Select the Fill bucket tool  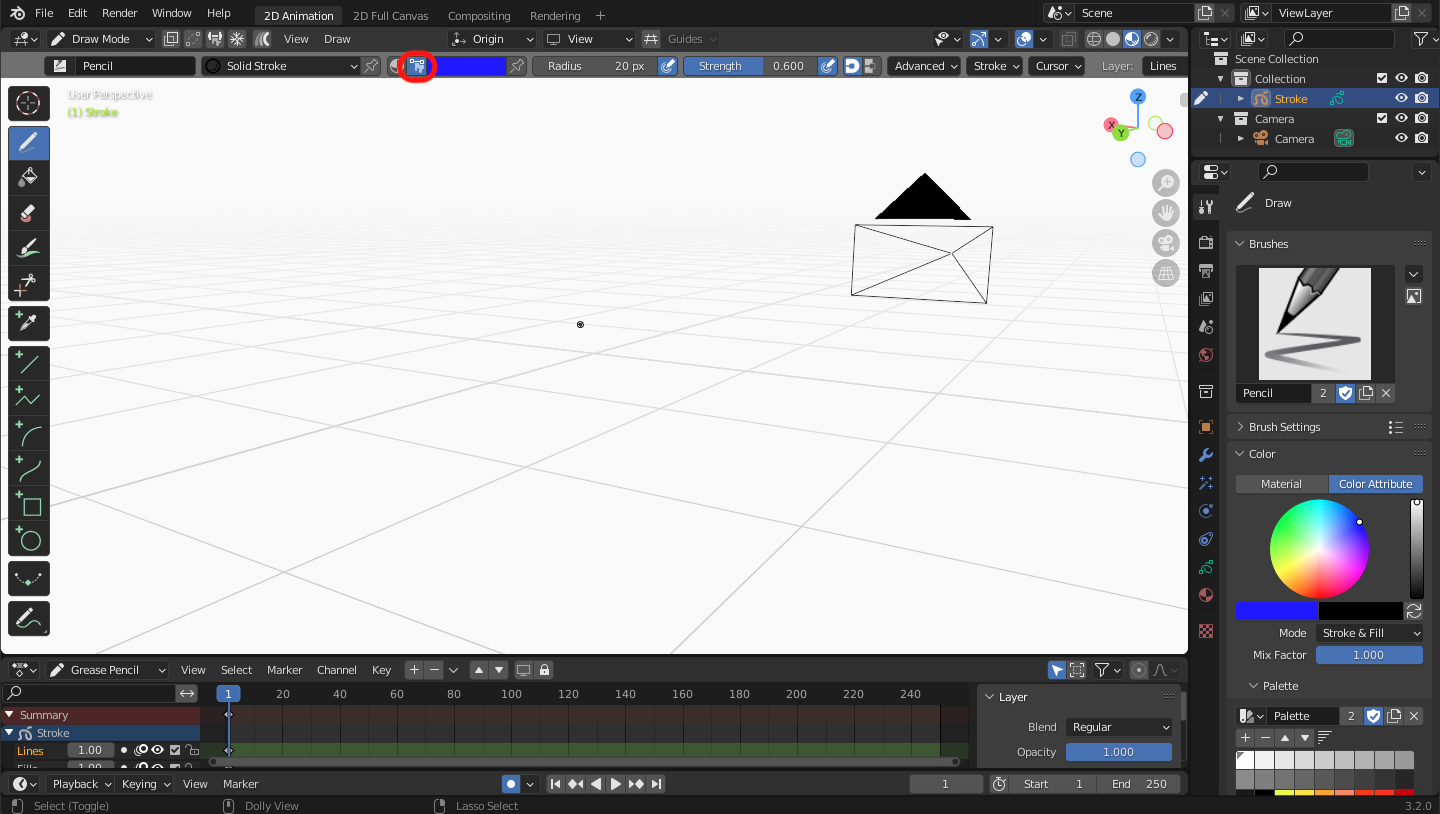coord(29,178)
